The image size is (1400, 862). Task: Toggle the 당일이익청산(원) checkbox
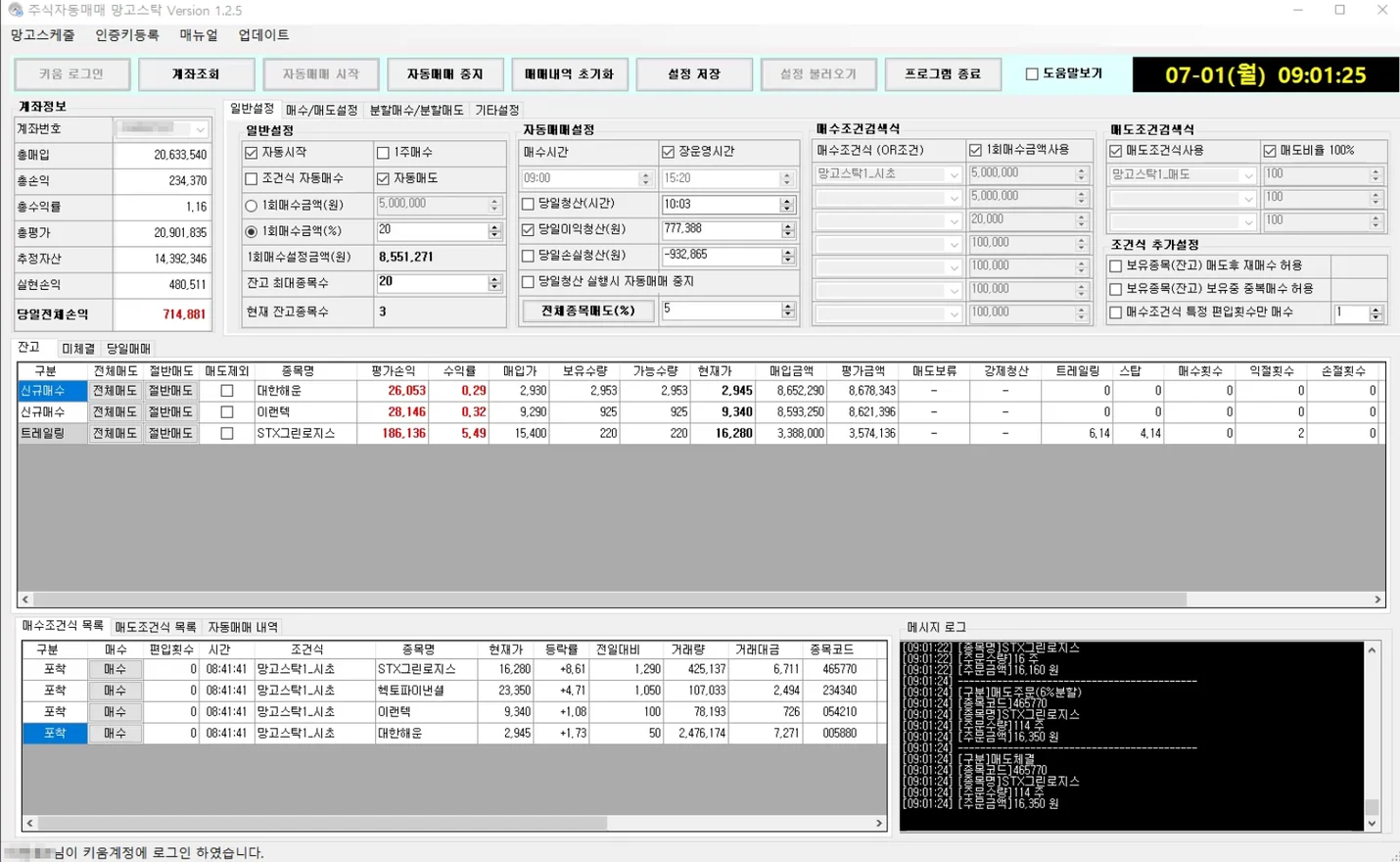(x=529, y=229)
